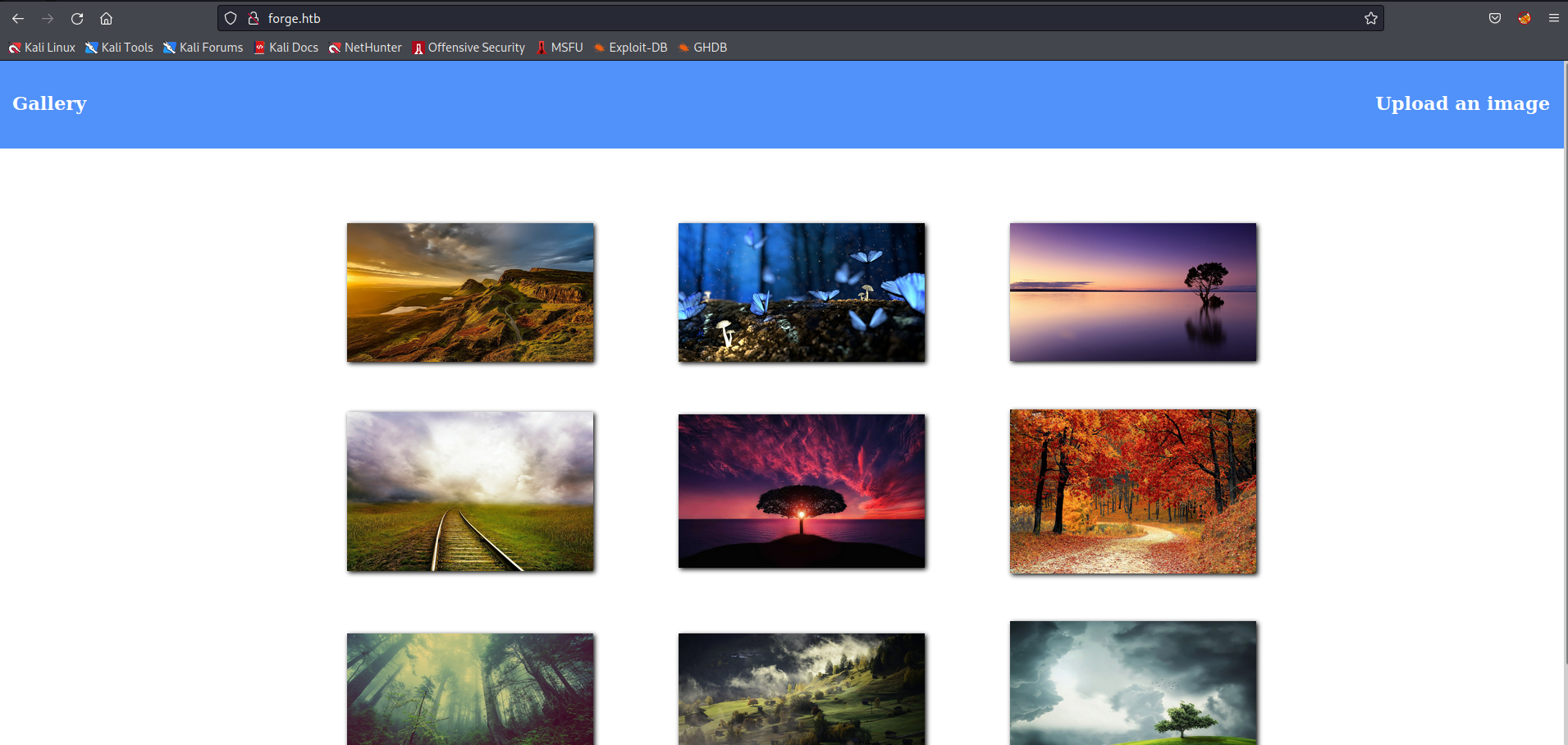Screen dimensions: 1568x745
Task: Open the blue butterflies forest image
Action: coord(801,292)
